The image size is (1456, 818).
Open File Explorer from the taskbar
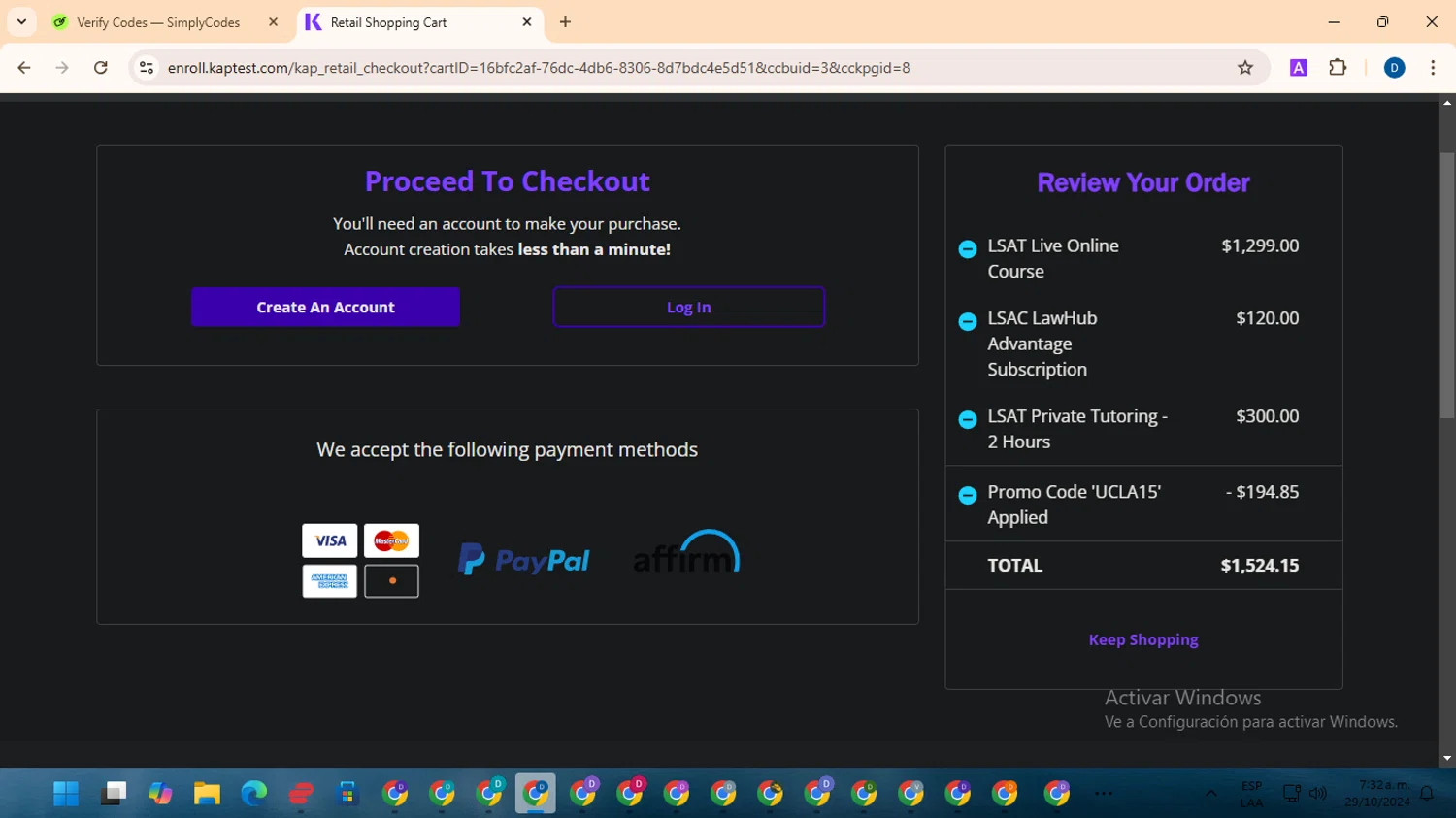[x=207, y=794]
